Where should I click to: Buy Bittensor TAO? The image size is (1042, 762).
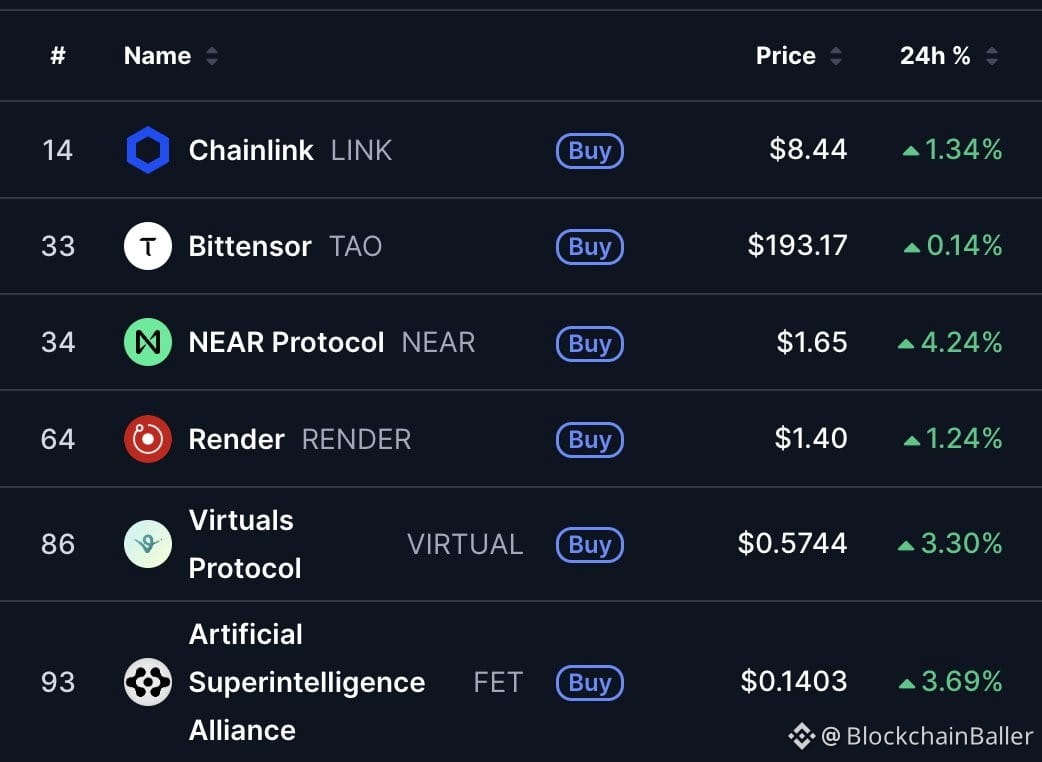[589, 247]
